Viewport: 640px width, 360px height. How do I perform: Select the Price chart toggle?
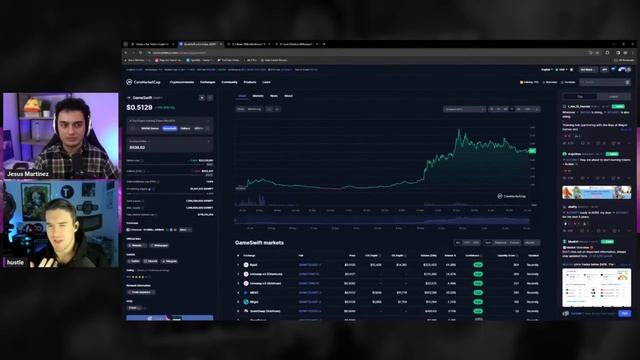240,109
